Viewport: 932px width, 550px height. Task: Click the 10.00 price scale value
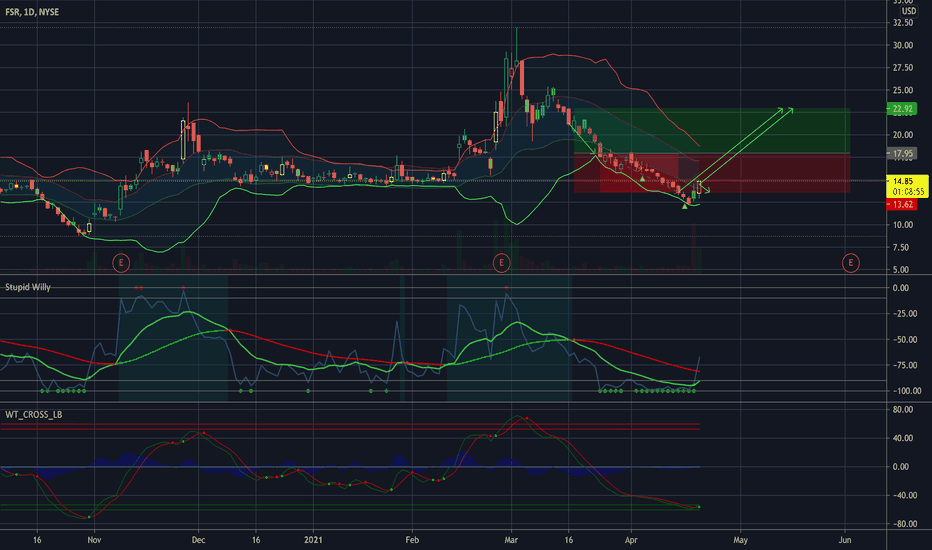click(x=903, y=225)
